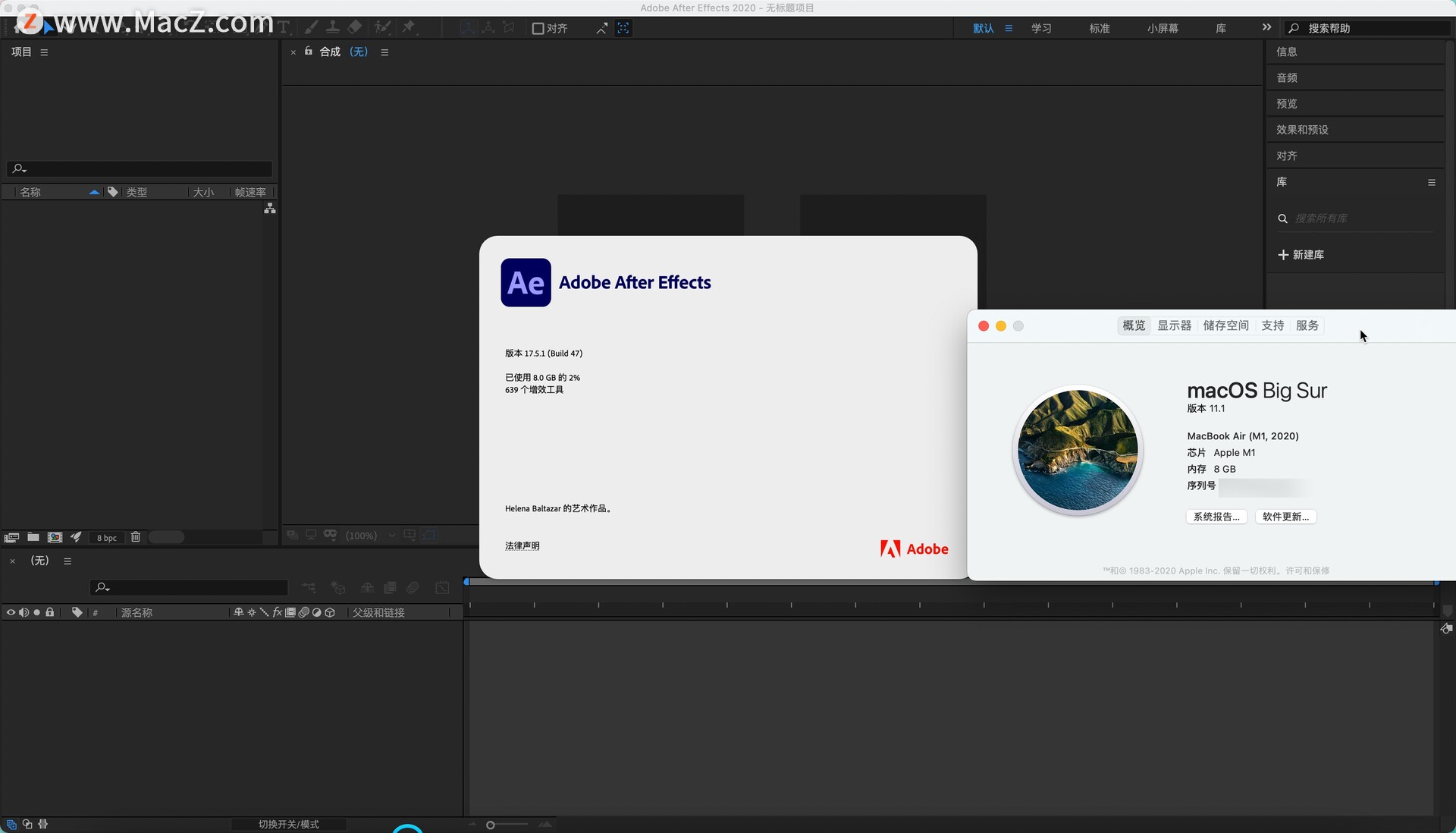This screenshot has height=833, width=1456.
Task: Click the fx effects switch column
Action: pos(278,612)
